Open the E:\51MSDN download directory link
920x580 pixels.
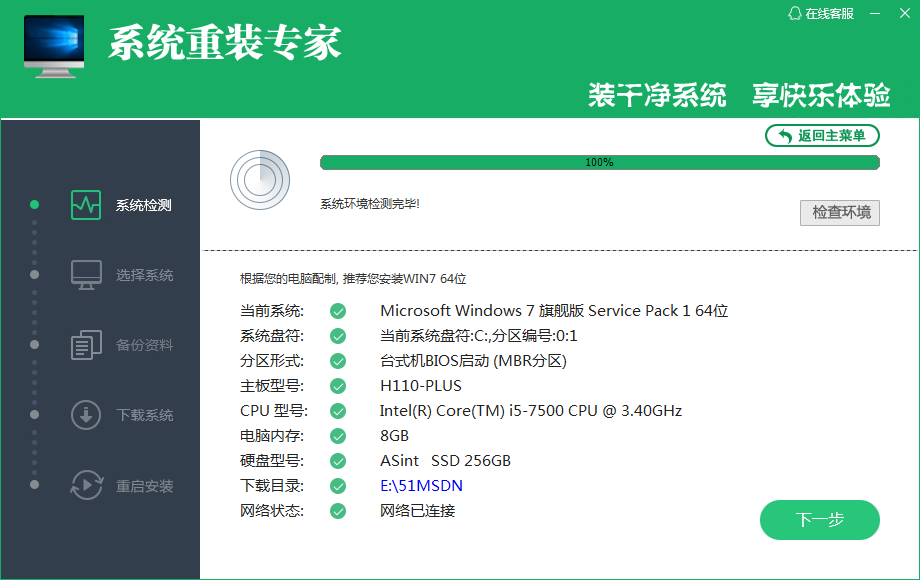coord(421,486)
